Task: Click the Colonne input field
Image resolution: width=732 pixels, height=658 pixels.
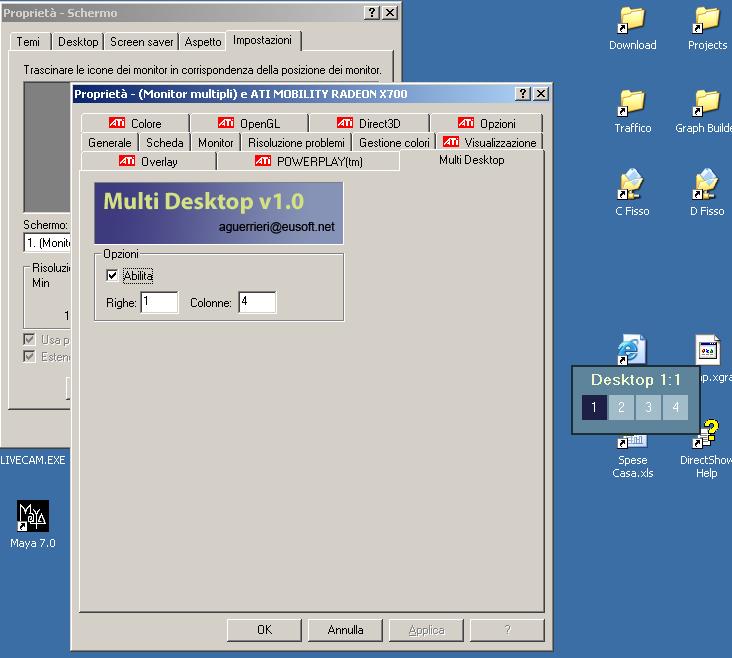Action: pyautogui.click(x=257, y=302)
